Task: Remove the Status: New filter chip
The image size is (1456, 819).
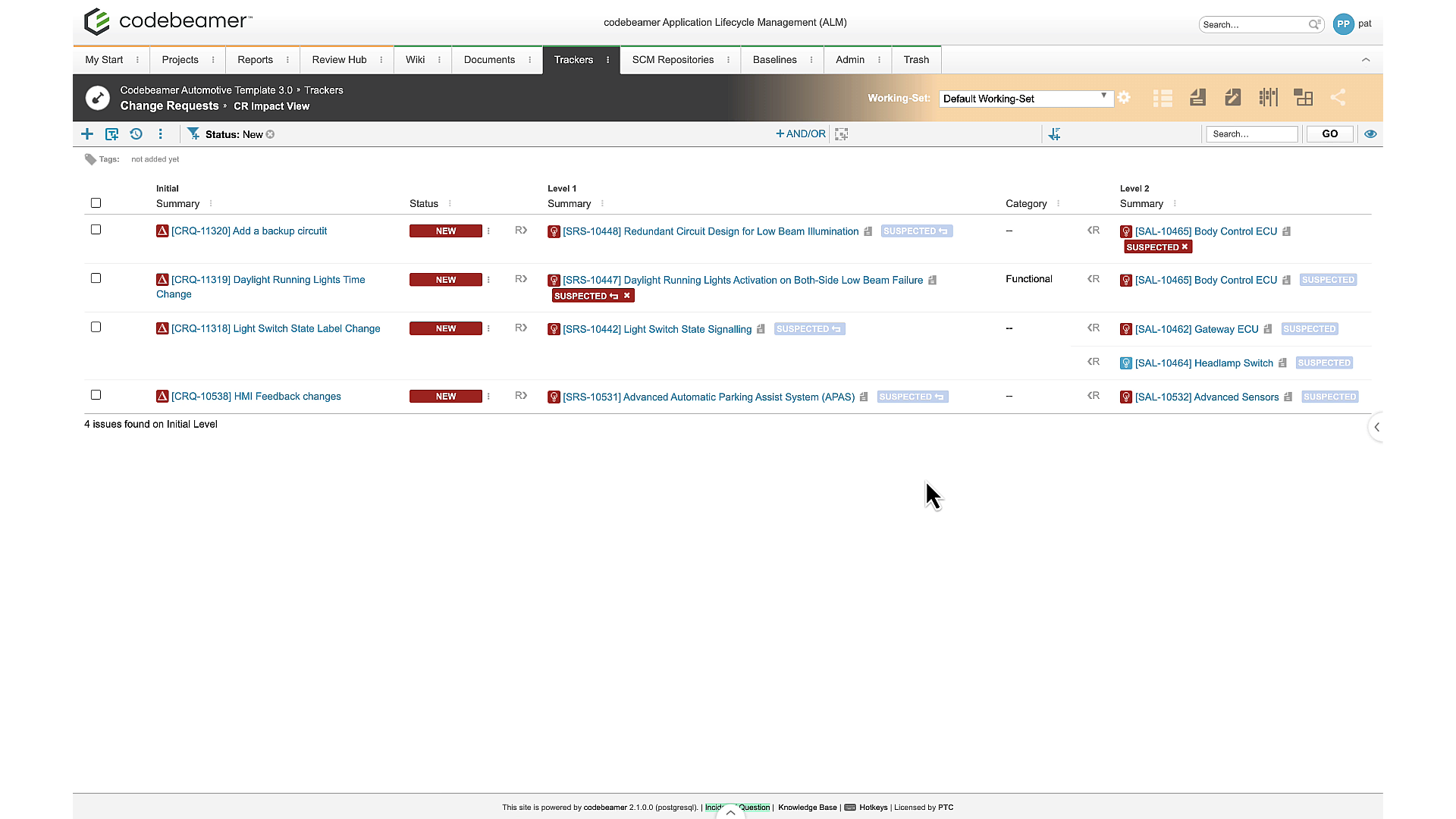Action: pyautogui.click(x=270, y=134)
